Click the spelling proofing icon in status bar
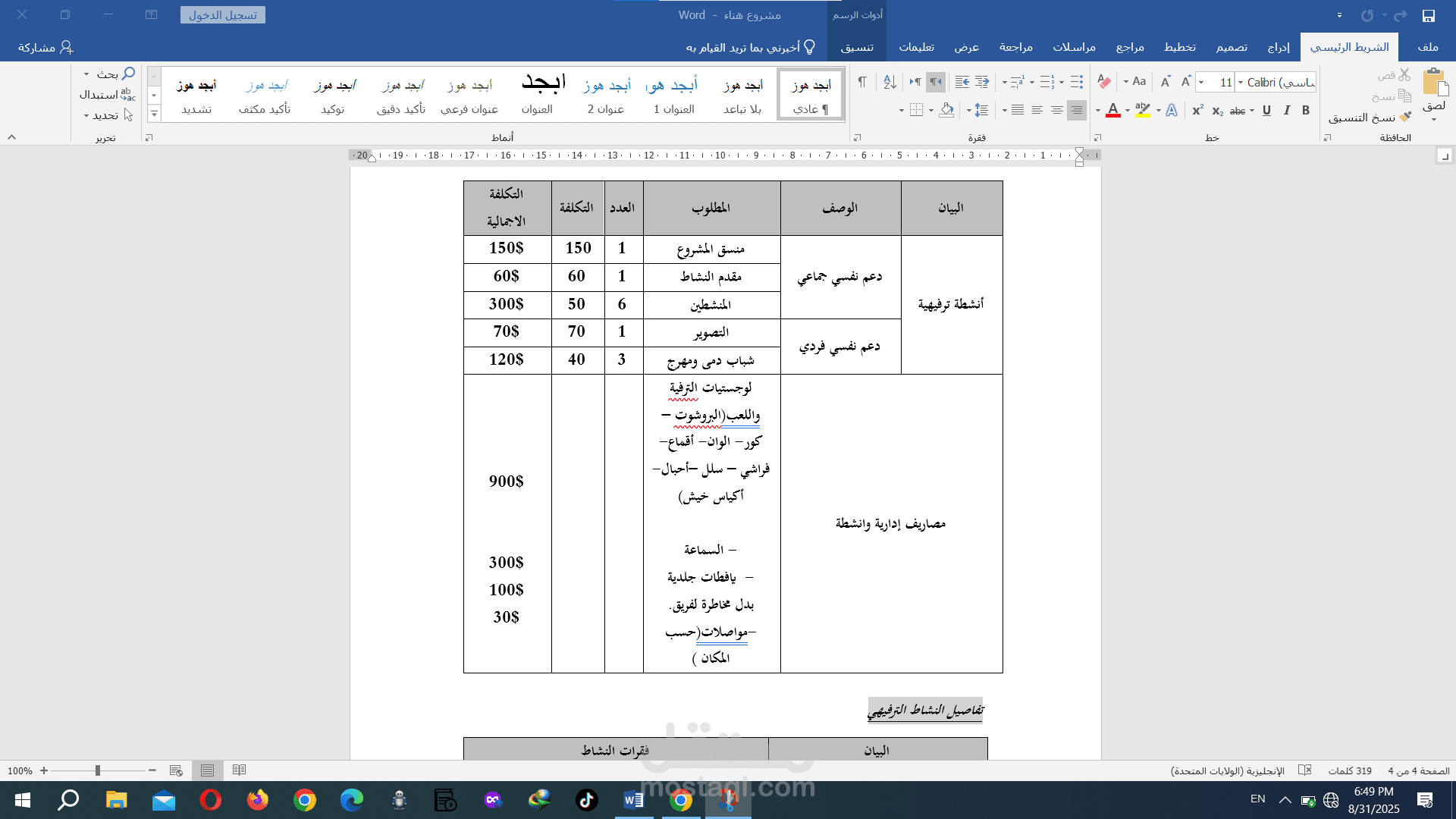 (1305, 770)
